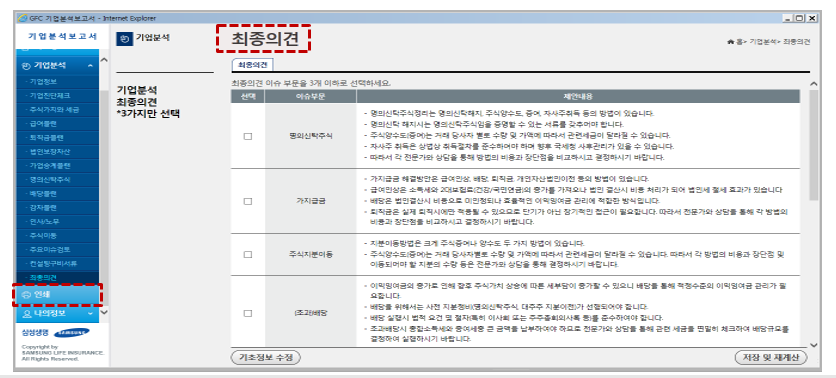836x378 pixels.
Task: Tick the checkbox for (초과)배당 issue
Action: pos(247,313)
